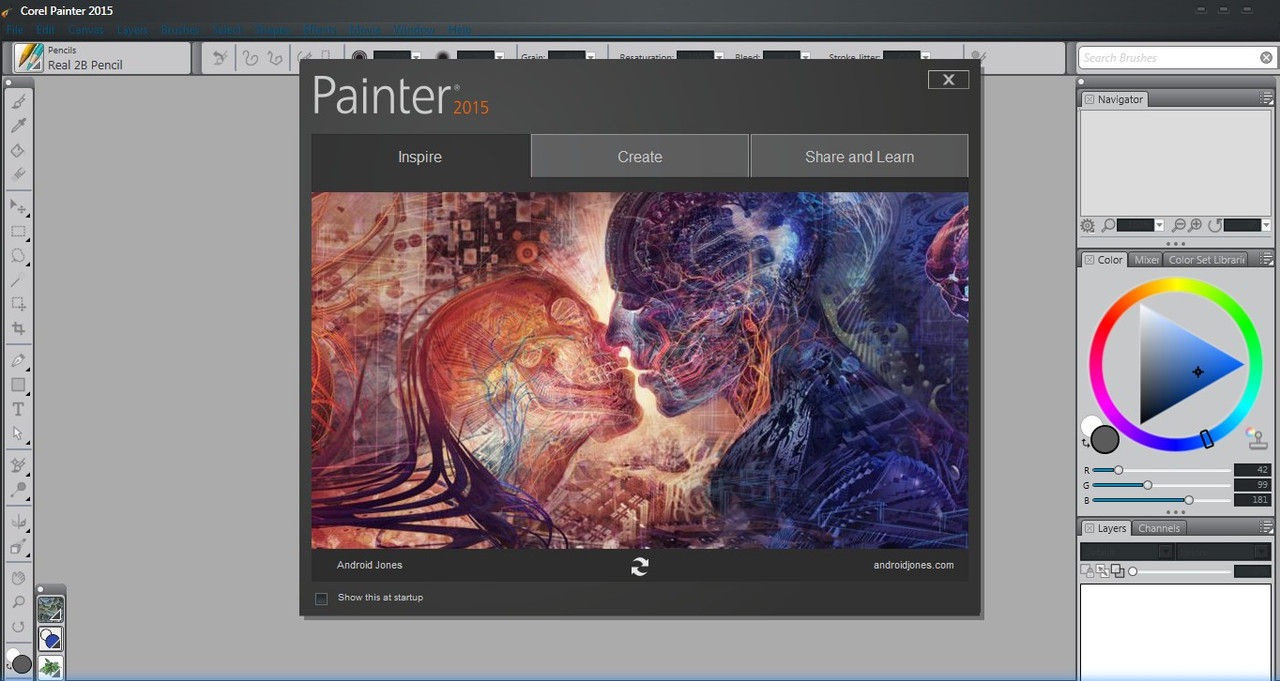Screen dimensions: 1280x681
Task: Click the Red (R) slider
Action: point(1162,470)
